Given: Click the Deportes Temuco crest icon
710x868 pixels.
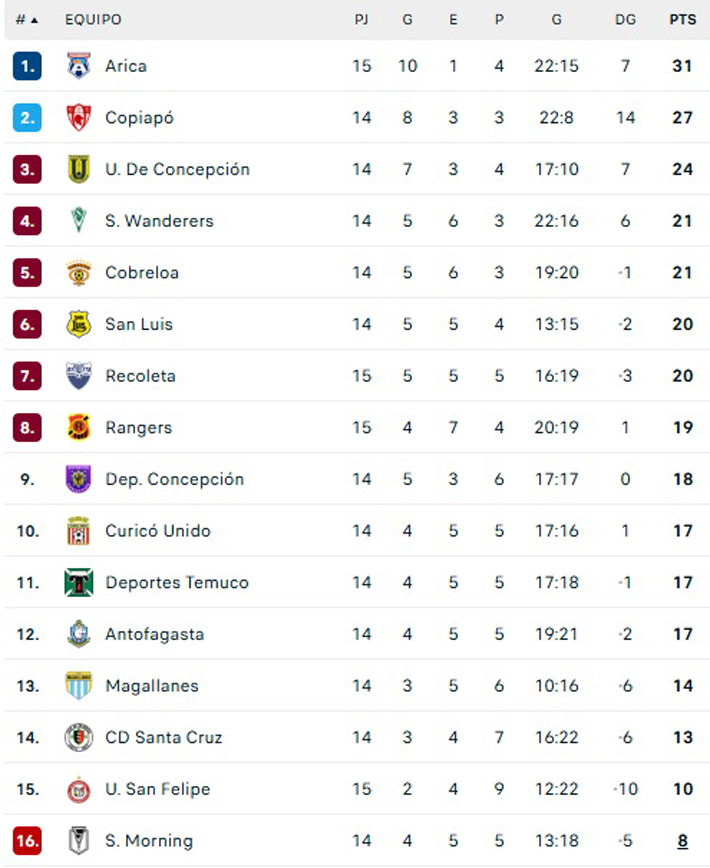Looking at the screenshot, I should point(78,583).
